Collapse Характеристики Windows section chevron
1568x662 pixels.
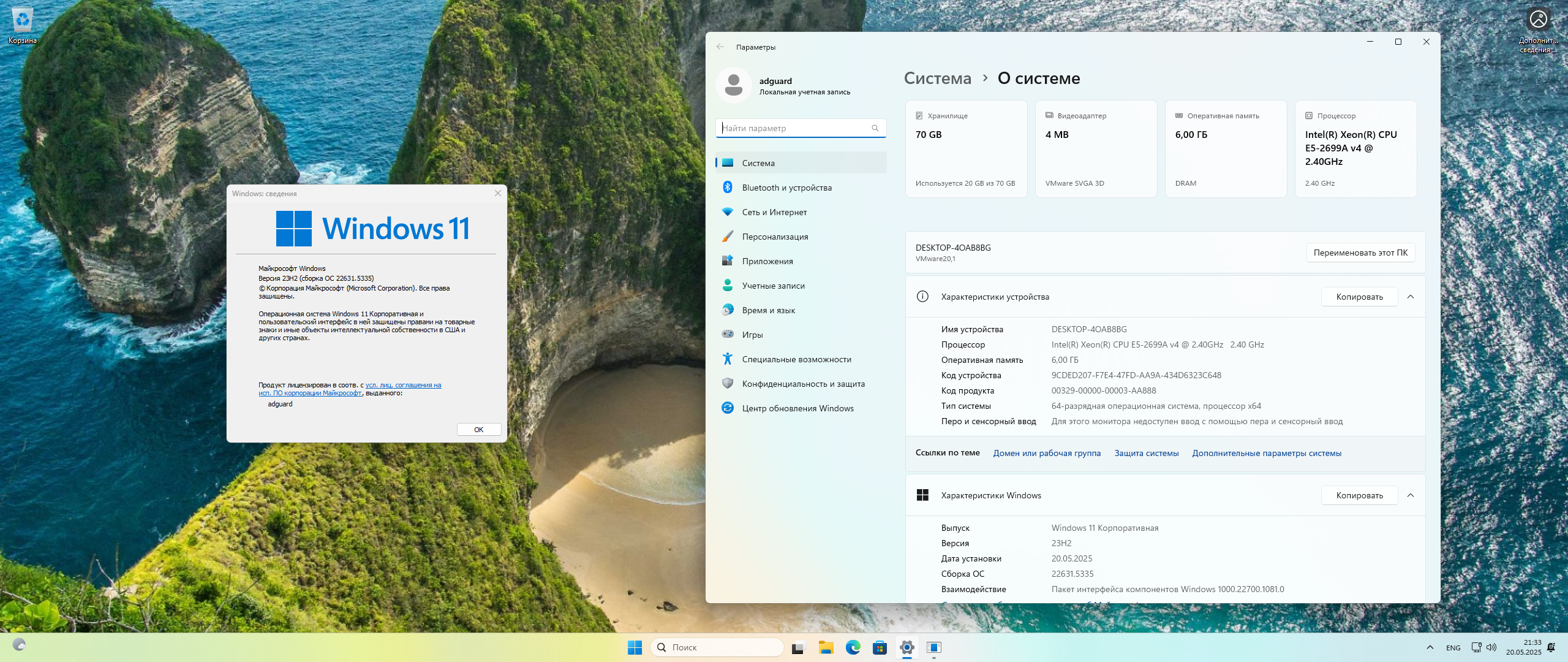(x=1411, y=495)
